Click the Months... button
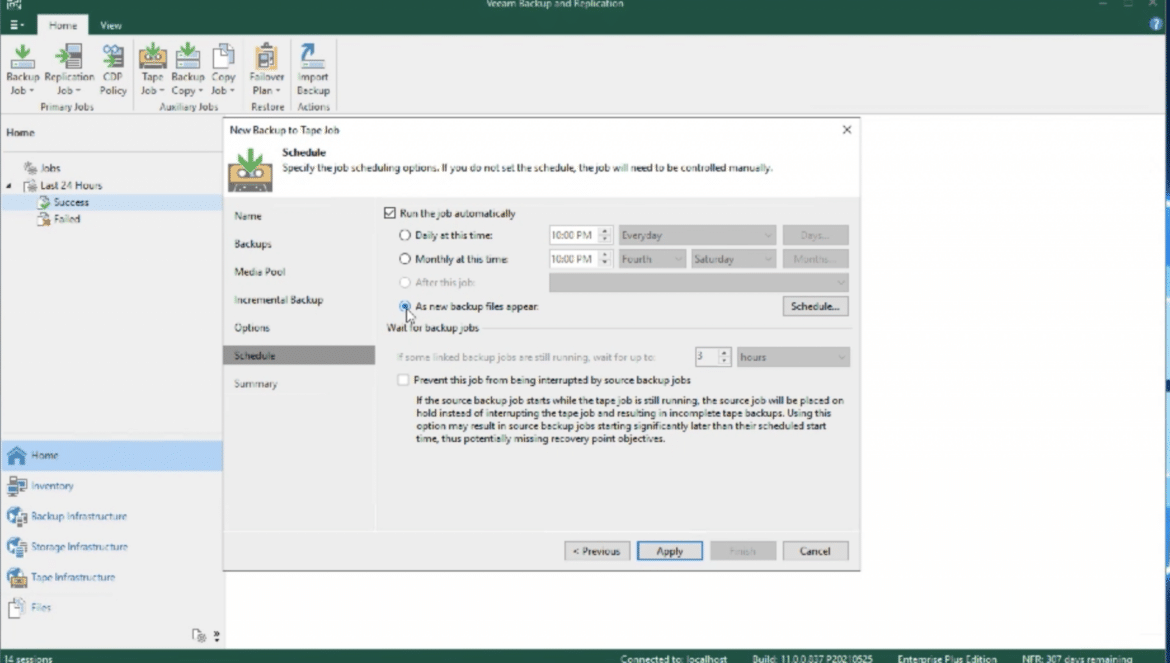 point(815,259)
